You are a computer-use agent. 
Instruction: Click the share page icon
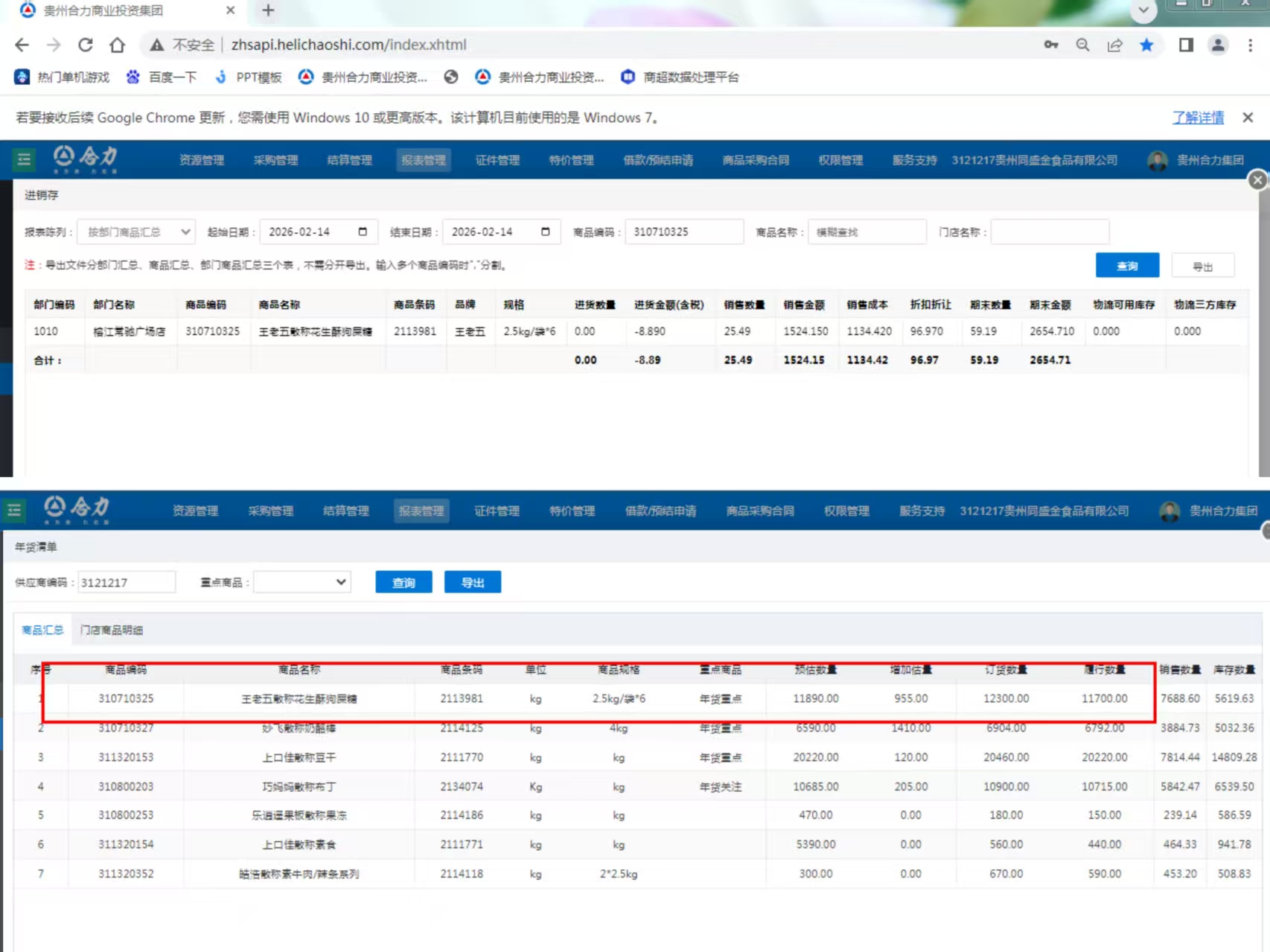[1114, 45]
